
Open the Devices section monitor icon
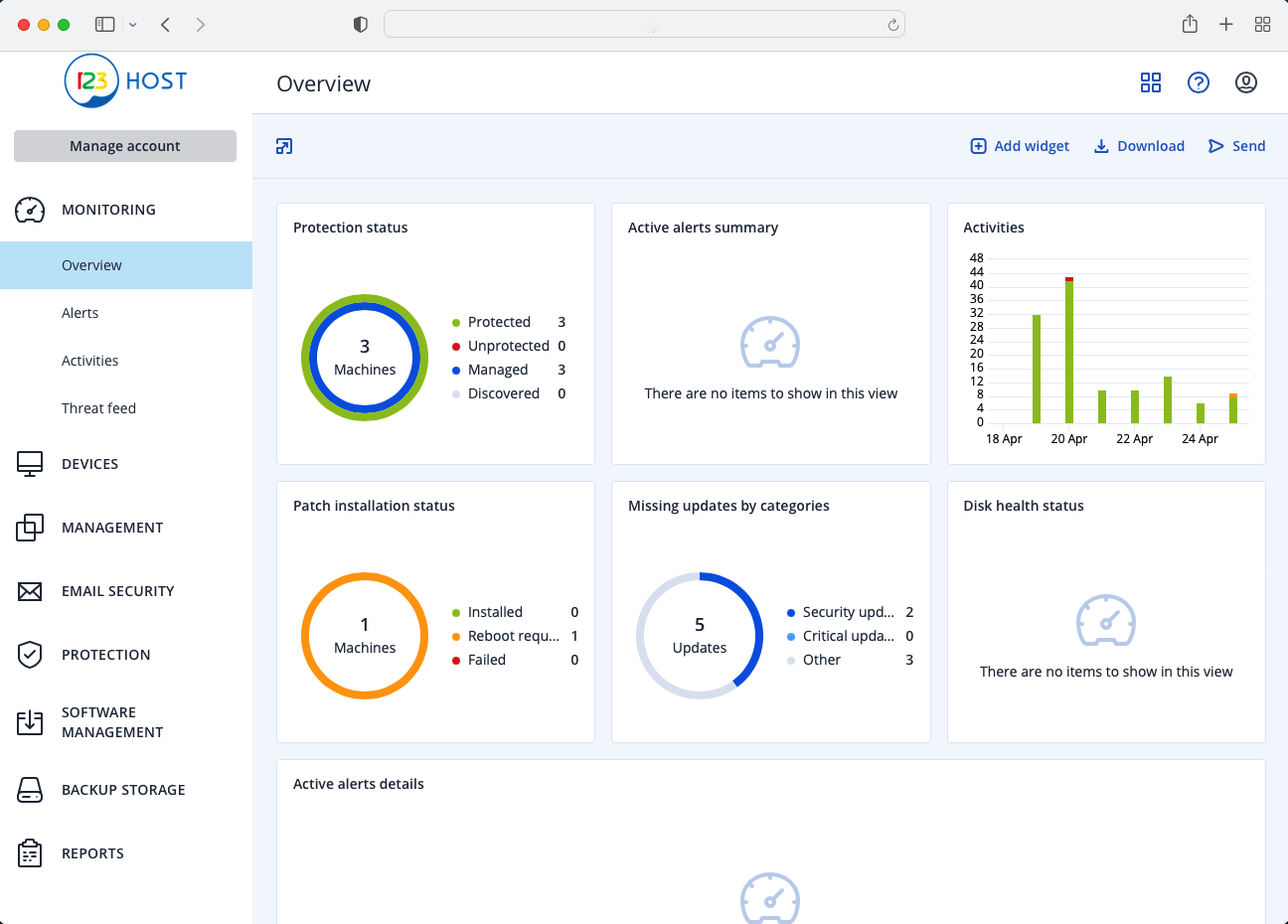pyautogui.click(x=30, y=464)
